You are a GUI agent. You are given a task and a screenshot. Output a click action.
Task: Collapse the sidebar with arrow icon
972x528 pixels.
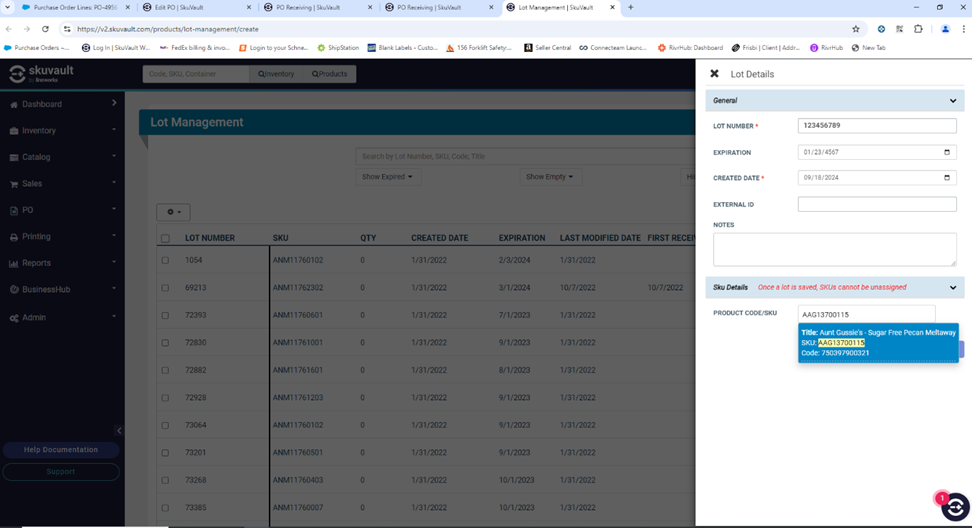[119, 431]
